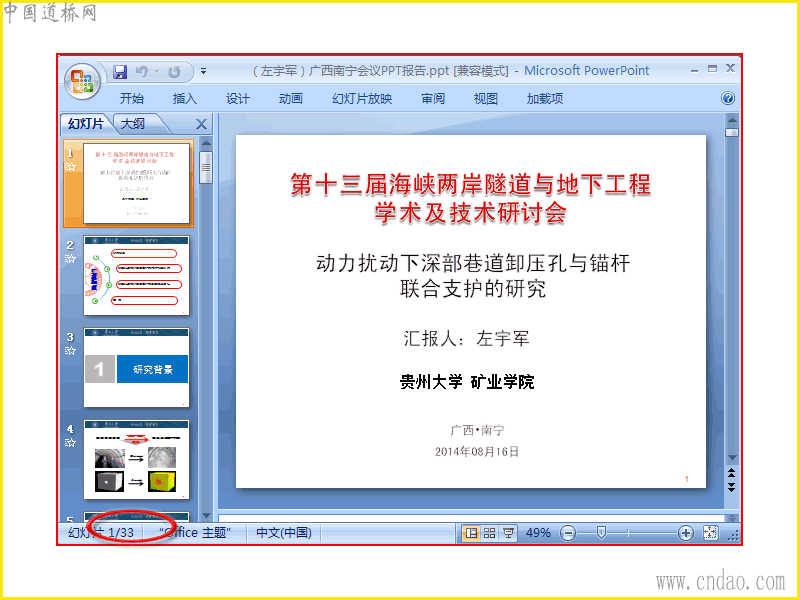Image resolution: width=800 pixels, height=600 pixels.
Task: Select slide 3 thumbnail 研究背景
Action: coord(136,367)
